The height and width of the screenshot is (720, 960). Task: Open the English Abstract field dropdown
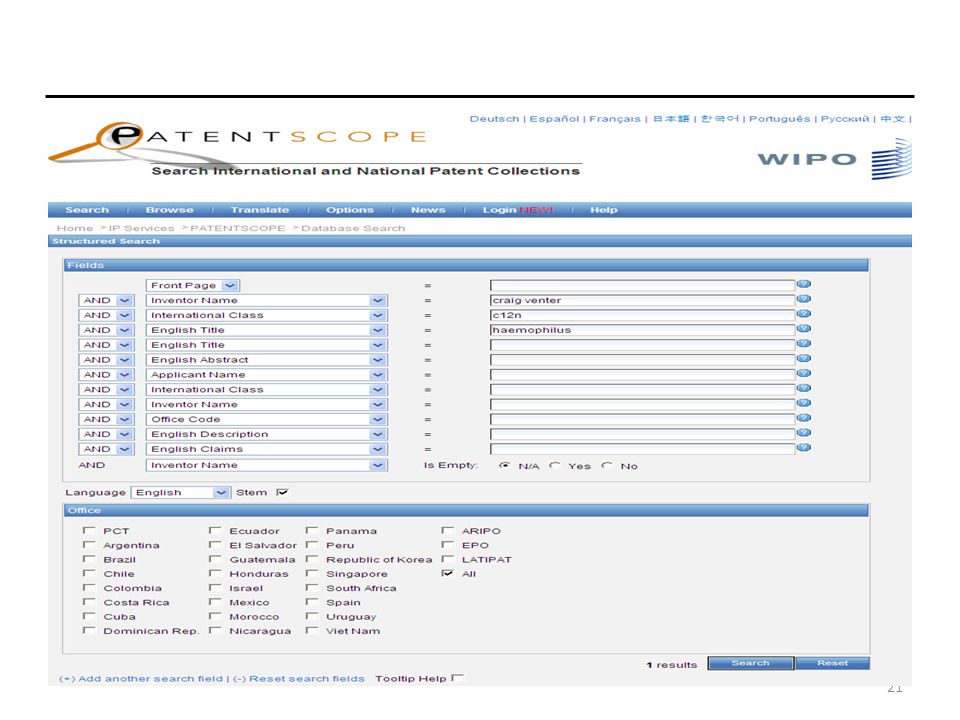pos(266,360)
